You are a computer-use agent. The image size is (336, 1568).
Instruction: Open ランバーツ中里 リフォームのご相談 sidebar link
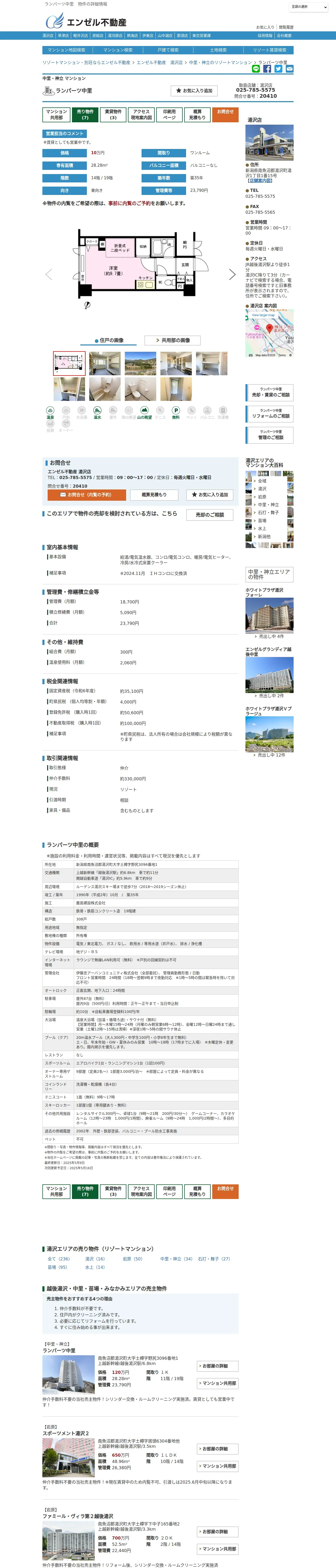[270, 413]
